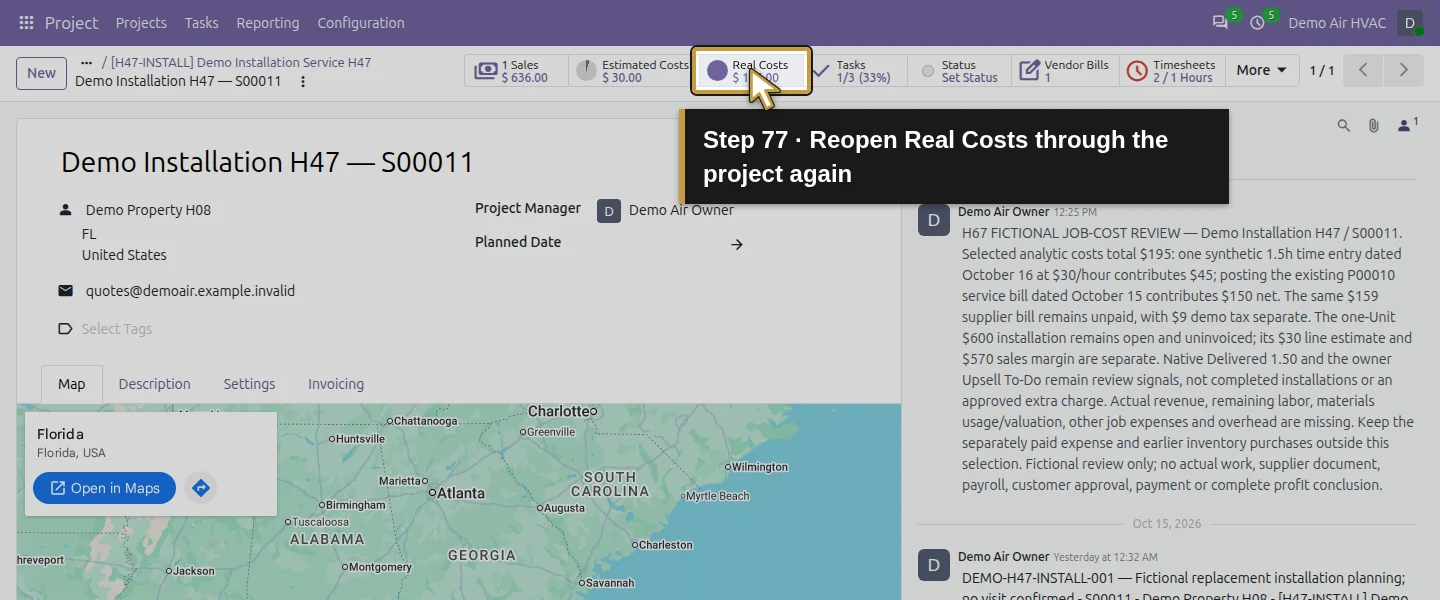
Task: Open the activities clock icon
Action: tap(1257, 22)
